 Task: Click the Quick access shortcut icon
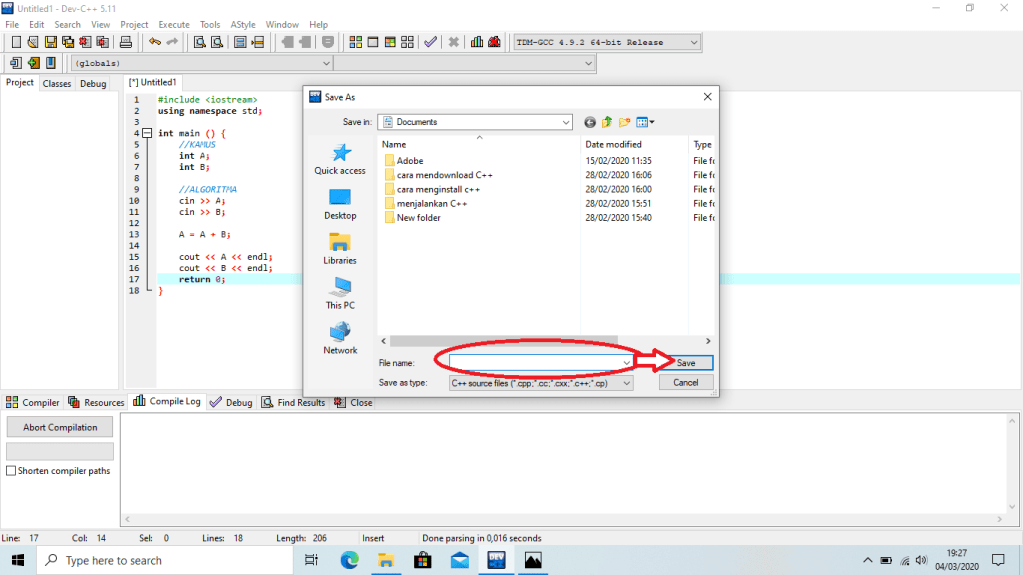point(340,153)
